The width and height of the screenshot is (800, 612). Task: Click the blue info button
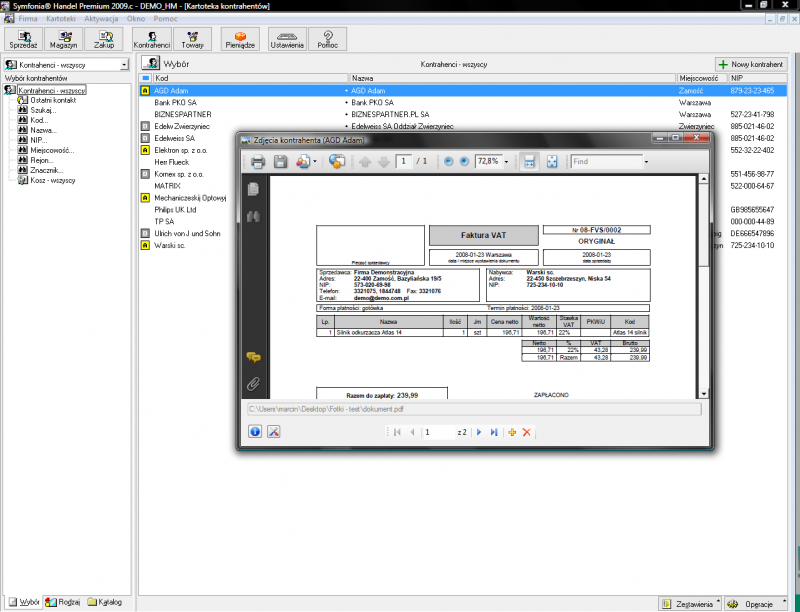tap(255, 432)
